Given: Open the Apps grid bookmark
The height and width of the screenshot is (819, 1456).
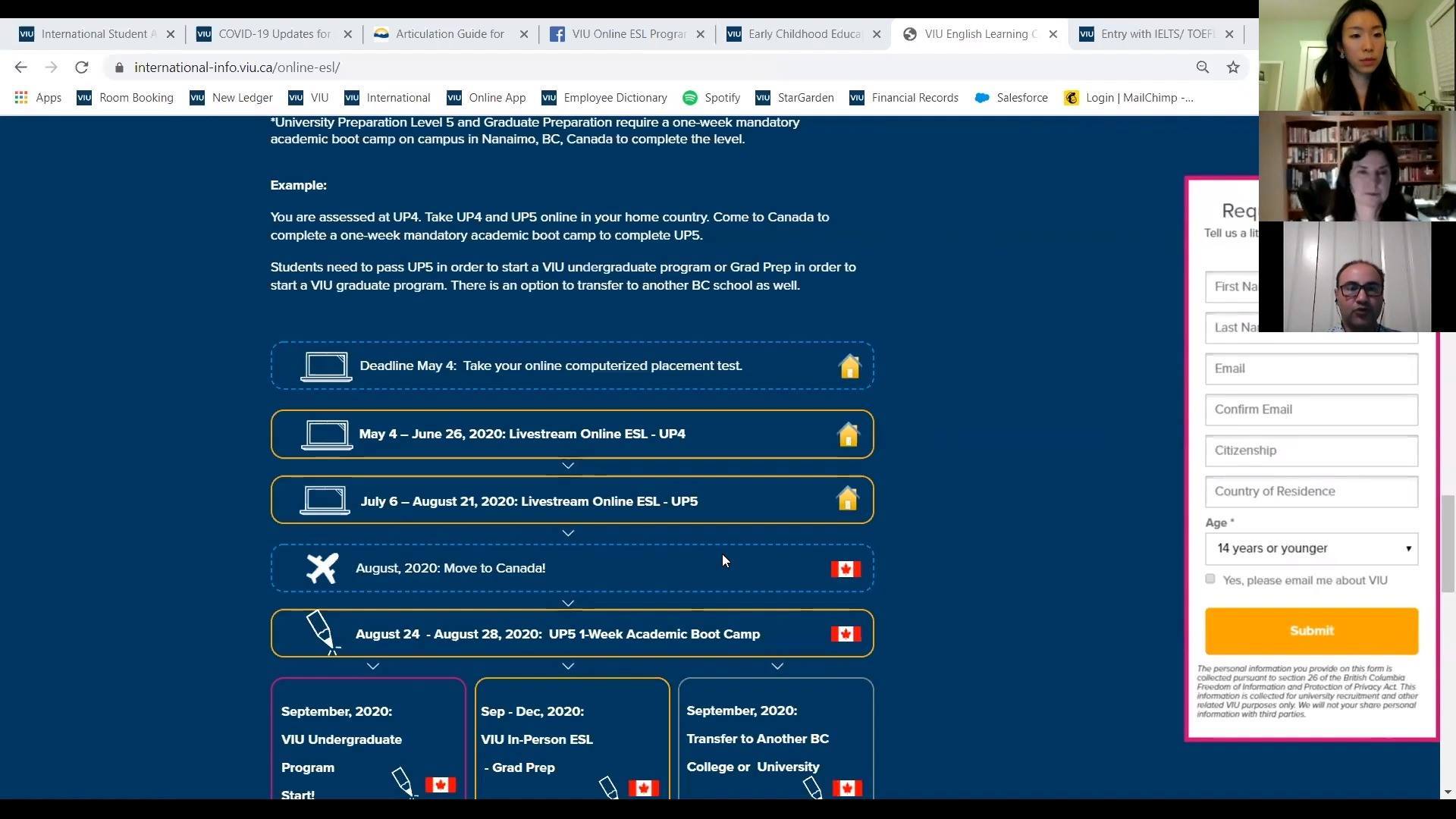Looking at the screenshot, I should [x=38, y=98].
